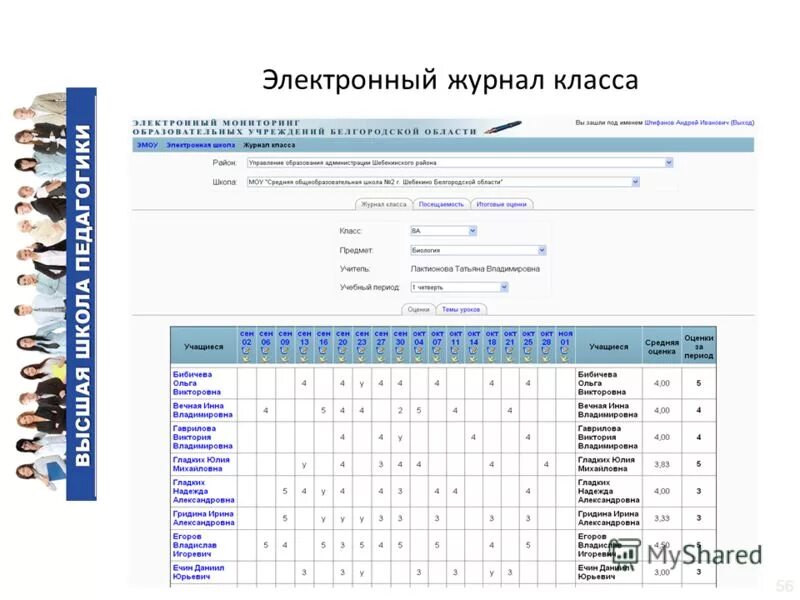The height and width of the screenshot is (600, 800).
Task: Click the lower yellow icon in окт 04 column
Action: (419, 359)
